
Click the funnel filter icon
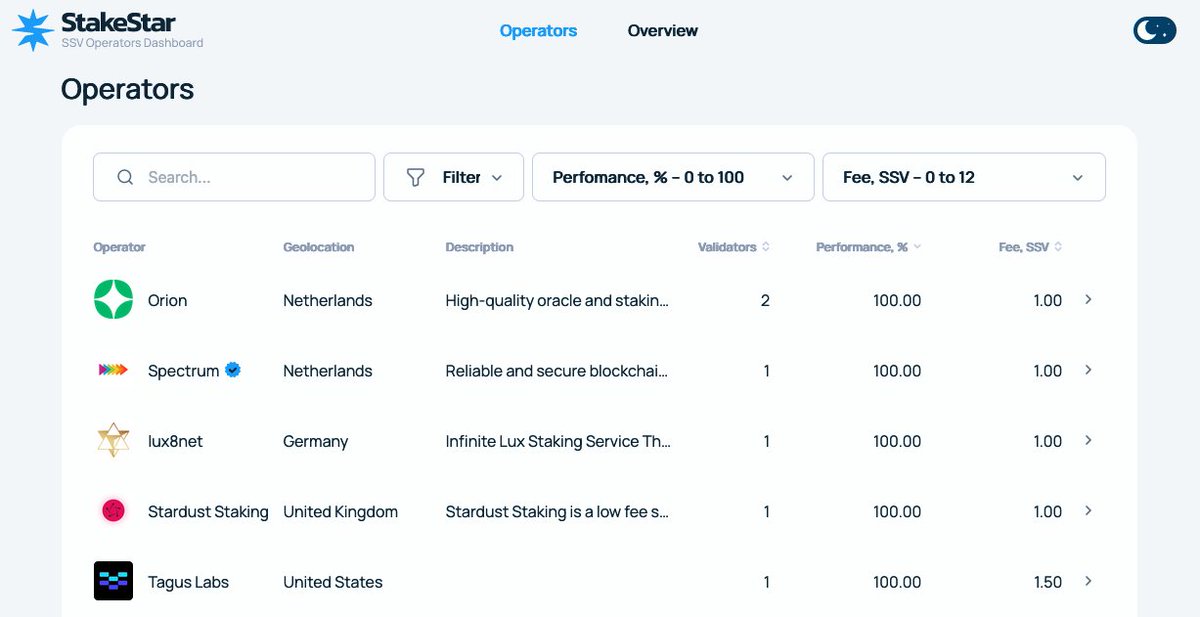pos(415,177)
